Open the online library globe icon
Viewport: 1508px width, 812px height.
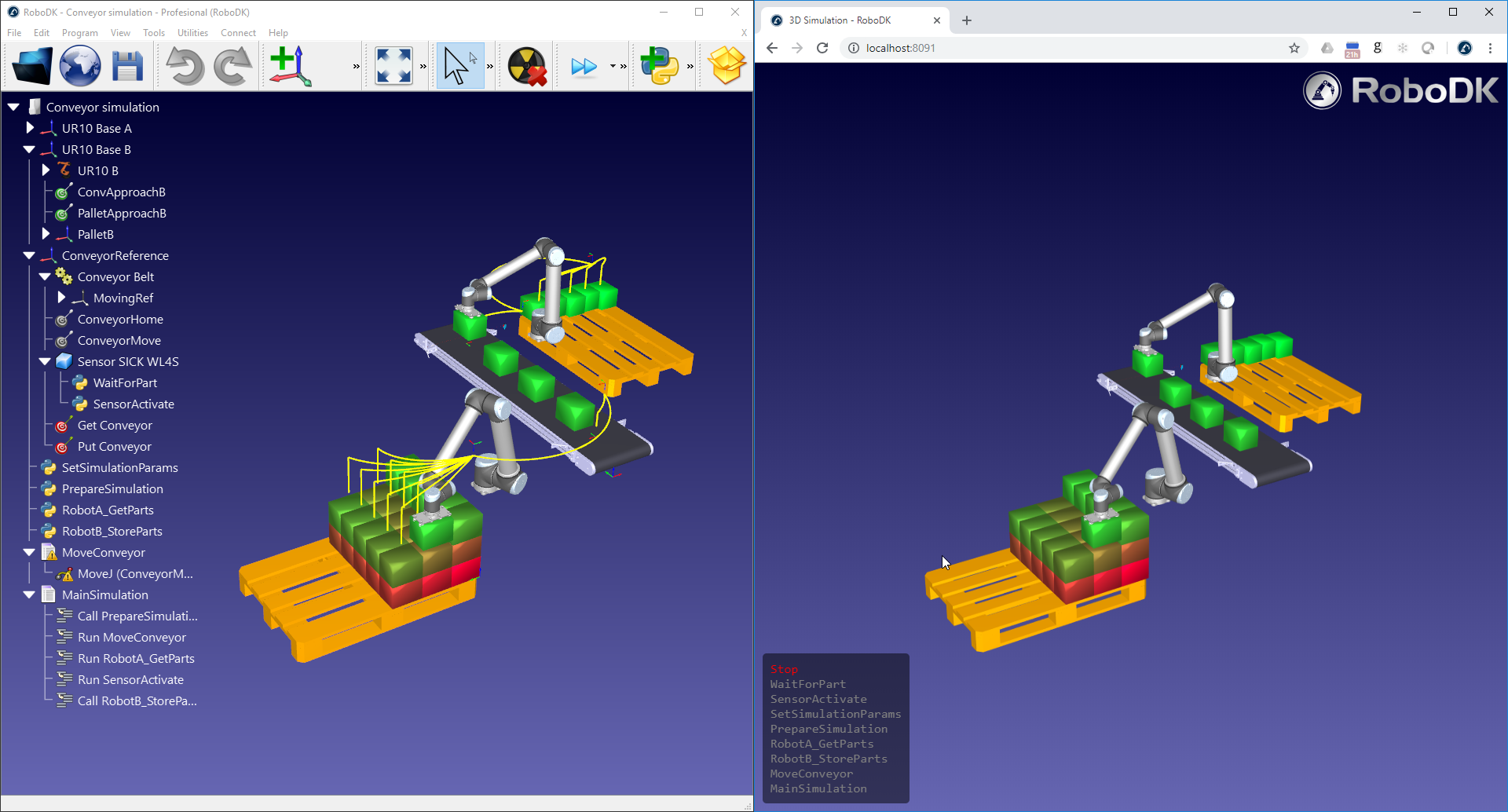tap(80, 66)
